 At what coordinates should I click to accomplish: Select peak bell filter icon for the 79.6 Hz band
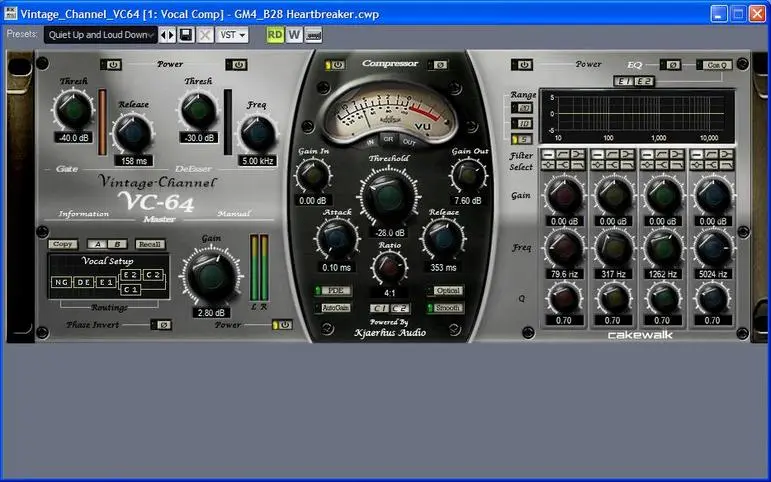click(x=548, y=165)
